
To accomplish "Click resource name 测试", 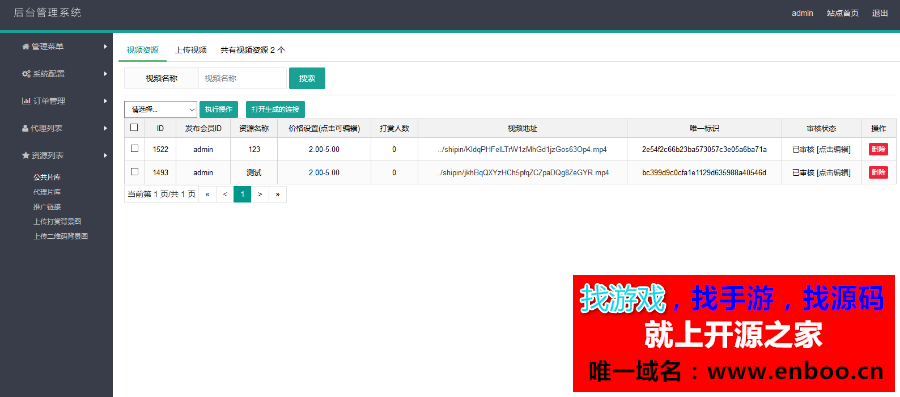I will point(254,173).
